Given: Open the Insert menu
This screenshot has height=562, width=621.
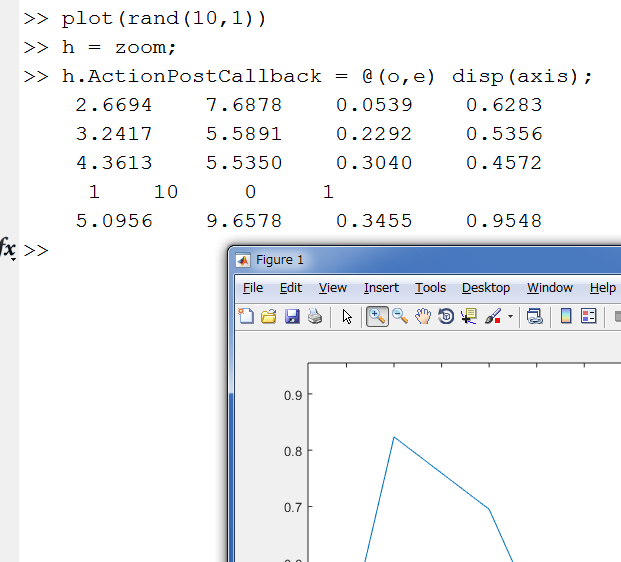Looking at the screenshot, I should coord(381,288).
